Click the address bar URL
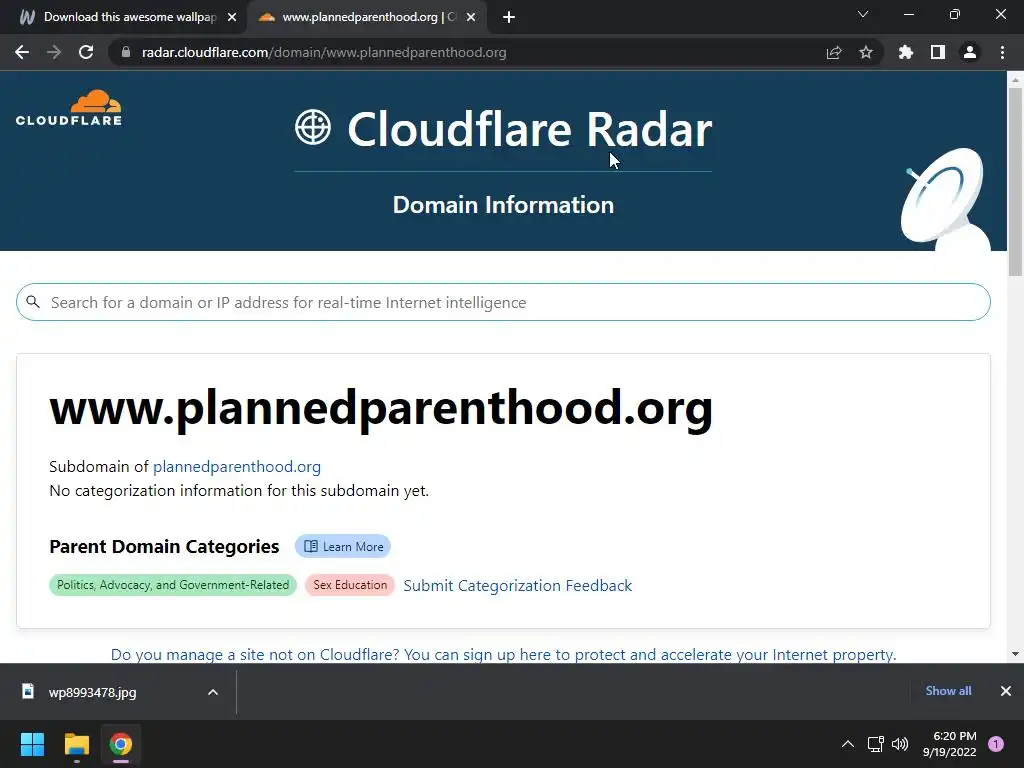Viewport: 1024px width, 768px height. (x=324, y=52)
